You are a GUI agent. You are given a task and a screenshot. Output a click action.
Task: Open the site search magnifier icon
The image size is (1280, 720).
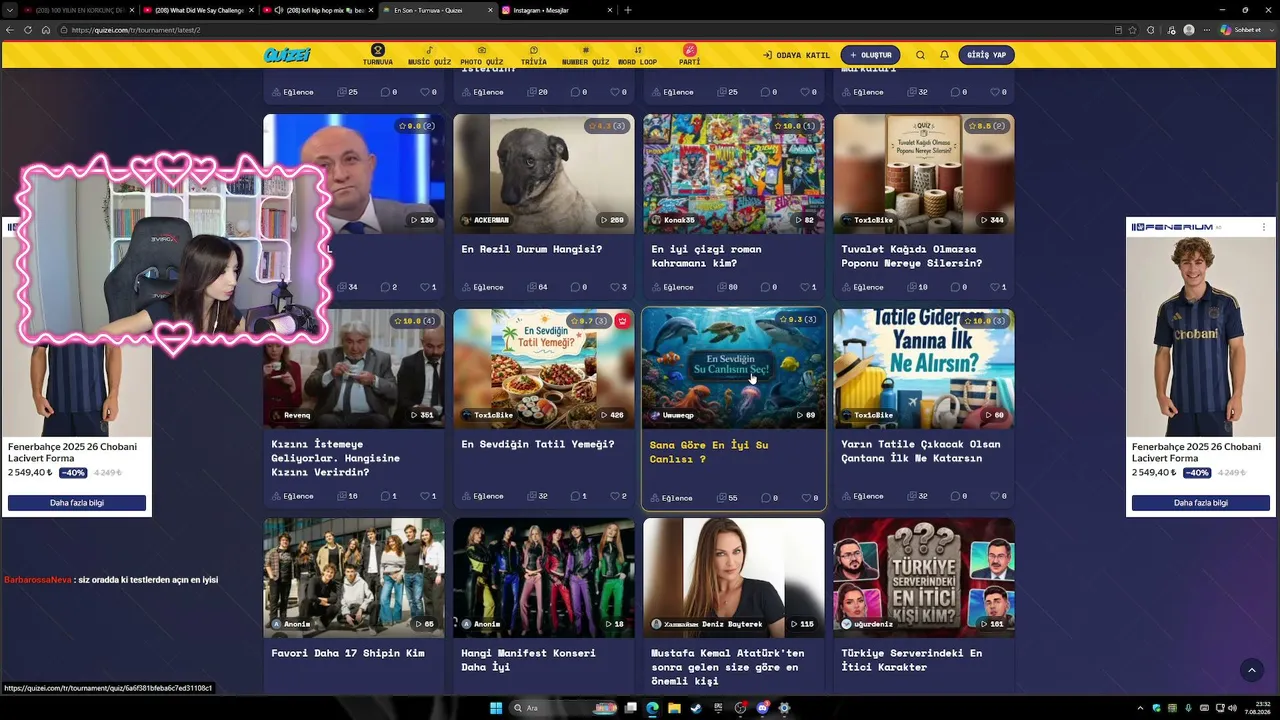[x=920, y=55]
